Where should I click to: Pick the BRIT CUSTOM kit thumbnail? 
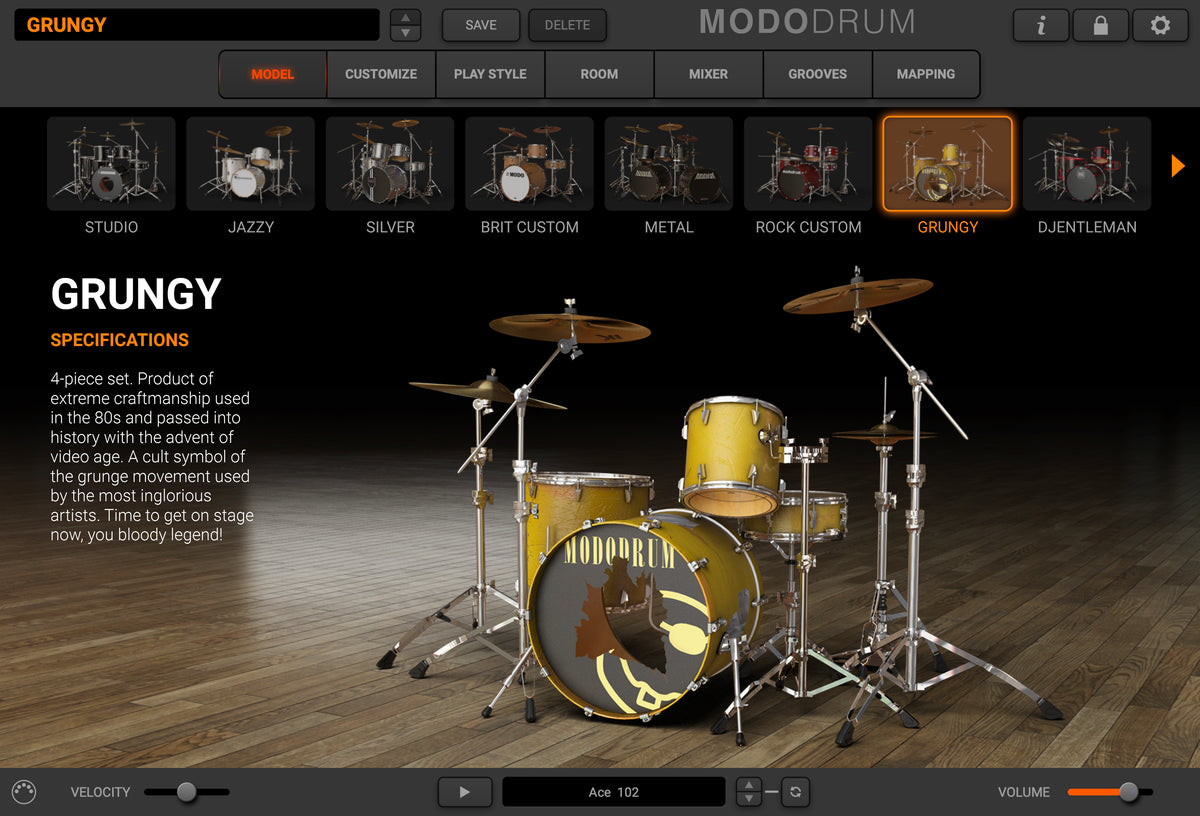tap(529, 163)
